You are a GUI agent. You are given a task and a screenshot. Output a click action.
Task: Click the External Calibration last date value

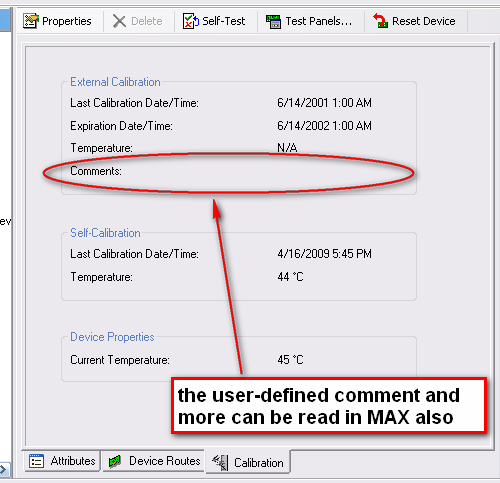point(324,103)
